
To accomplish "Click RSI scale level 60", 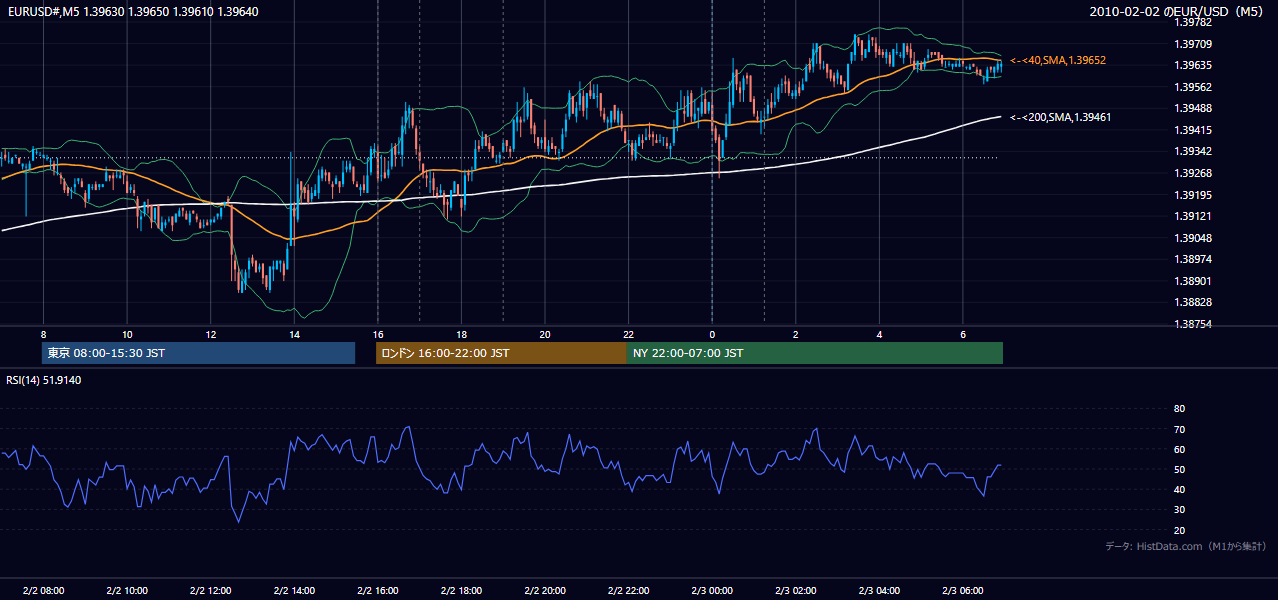I will [1179, 449].
